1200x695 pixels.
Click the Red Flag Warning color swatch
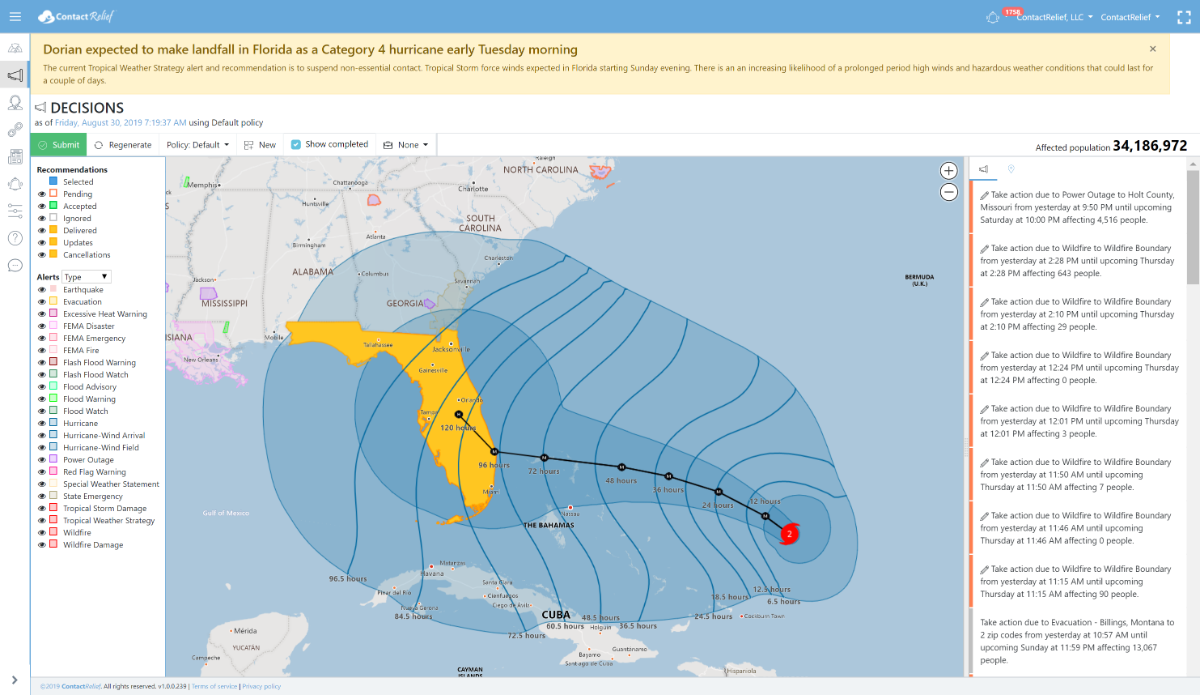(54, 472)
